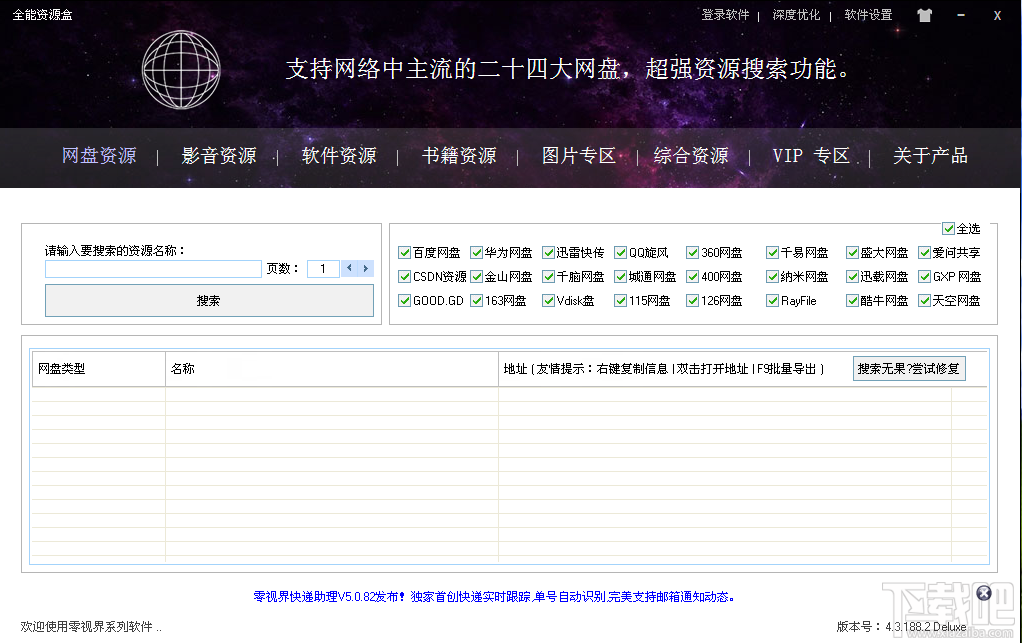
Task: Click the 网盘类型 column header
Action: pos(98,369)
